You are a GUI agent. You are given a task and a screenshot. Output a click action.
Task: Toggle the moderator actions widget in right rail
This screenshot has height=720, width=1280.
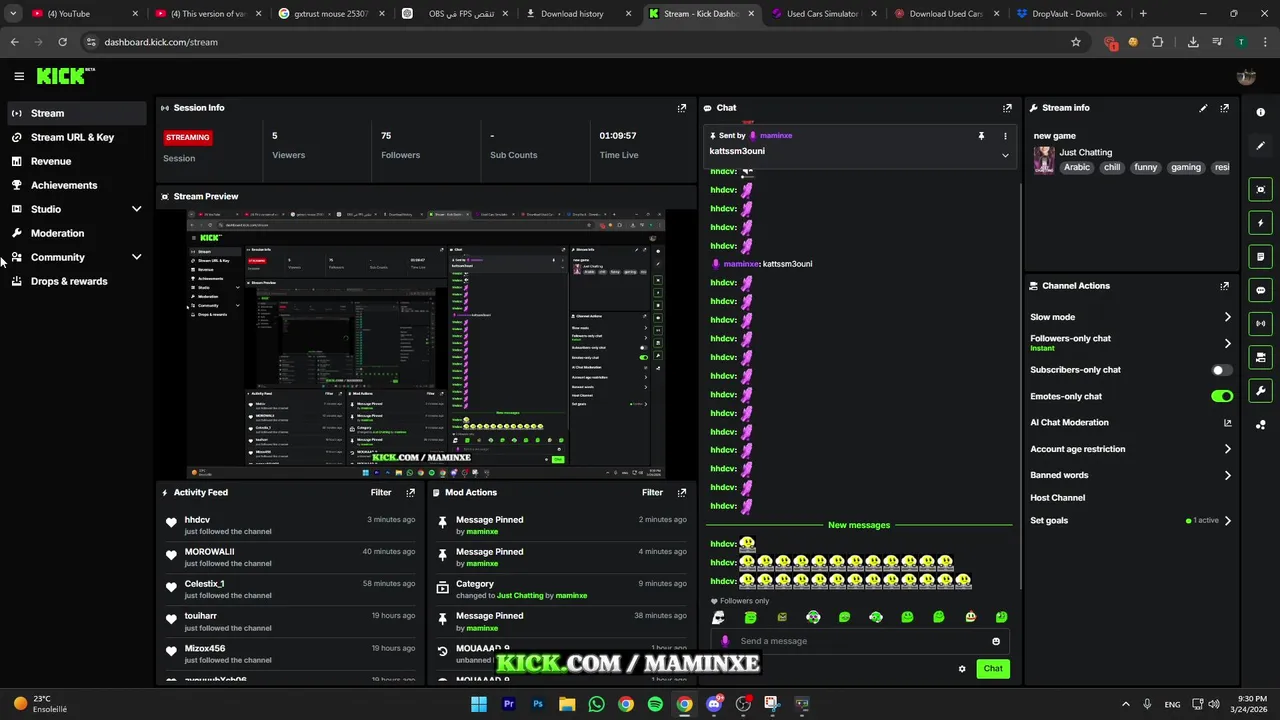(x=1261, y=357)
